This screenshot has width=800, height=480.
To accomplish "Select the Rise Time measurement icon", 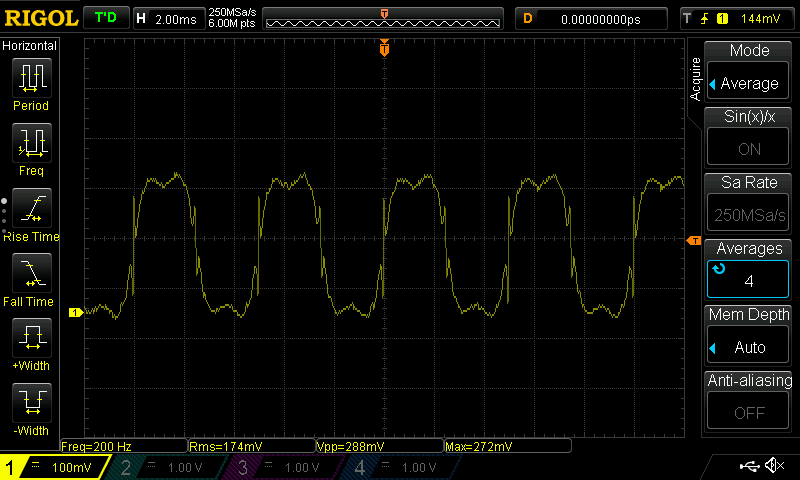I will tap(32, 208).
